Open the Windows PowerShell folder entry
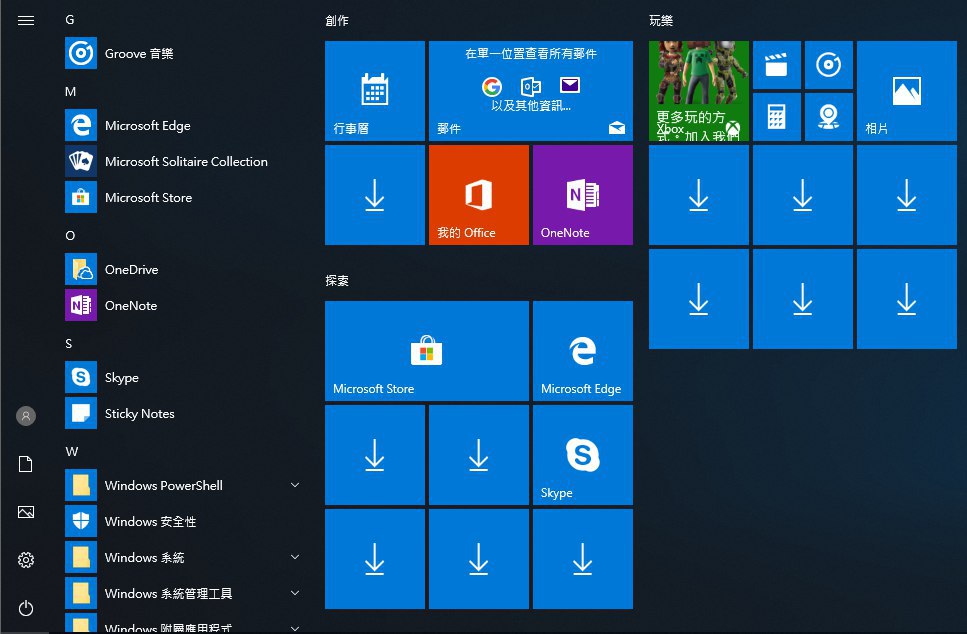 (x=185, y=485)
